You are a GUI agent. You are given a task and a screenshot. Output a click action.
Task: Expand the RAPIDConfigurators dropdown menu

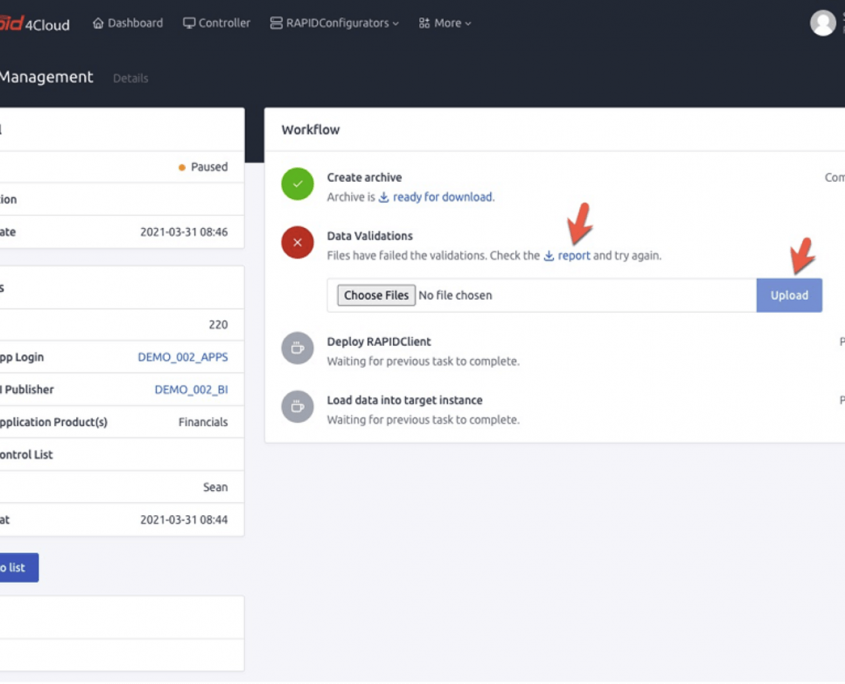pyautogui.click(x=334, y=23)
